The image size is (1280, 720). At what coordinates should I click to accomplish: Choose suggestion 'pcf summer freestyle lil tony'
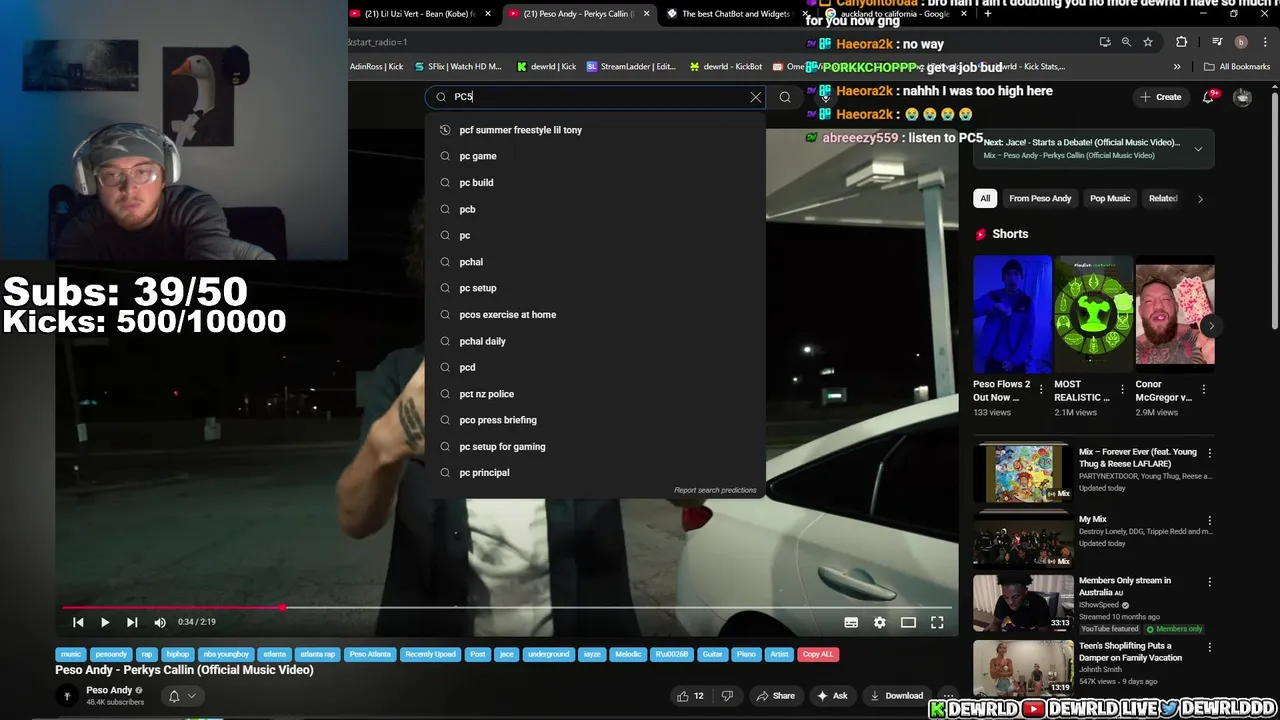595,130
